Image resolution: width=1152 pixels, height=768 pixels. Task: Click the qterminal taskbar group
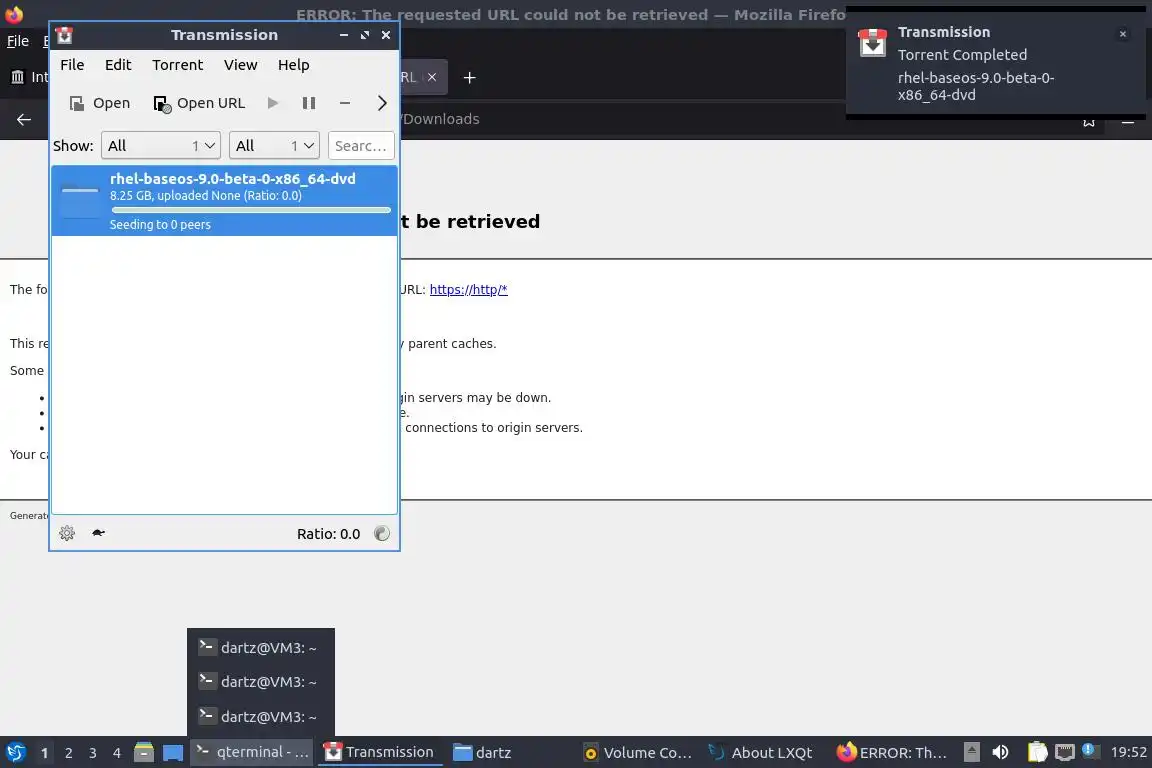[252, 752]
